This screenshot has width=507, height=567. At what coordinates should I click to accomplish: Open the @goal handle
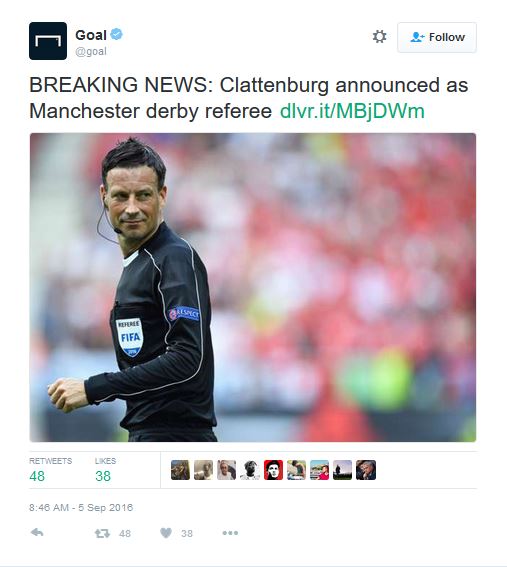pyautogui.click(x=91, y=51)
